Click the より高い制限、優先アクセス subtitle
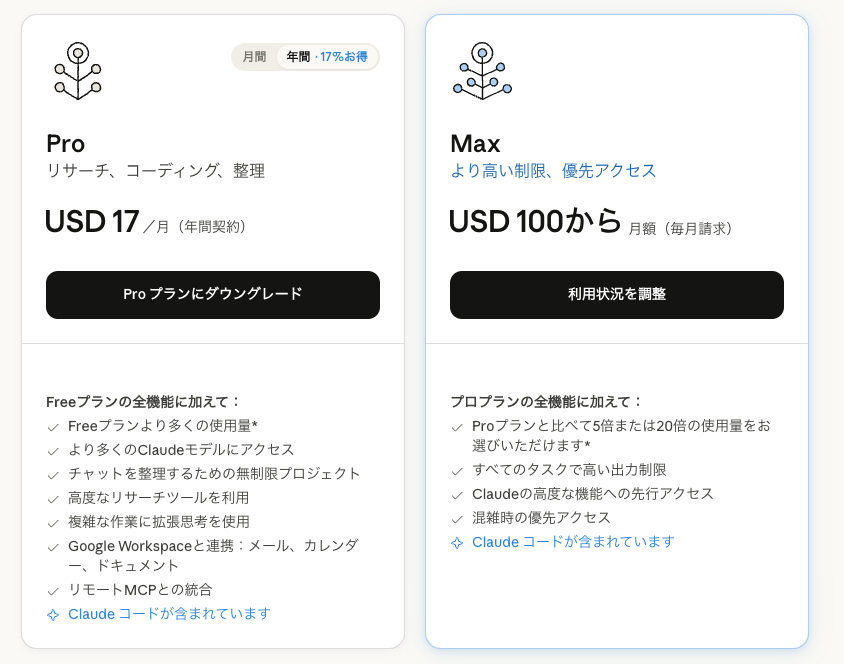The height and width of the screenshot is (664, 844). [x=553, y=171]
